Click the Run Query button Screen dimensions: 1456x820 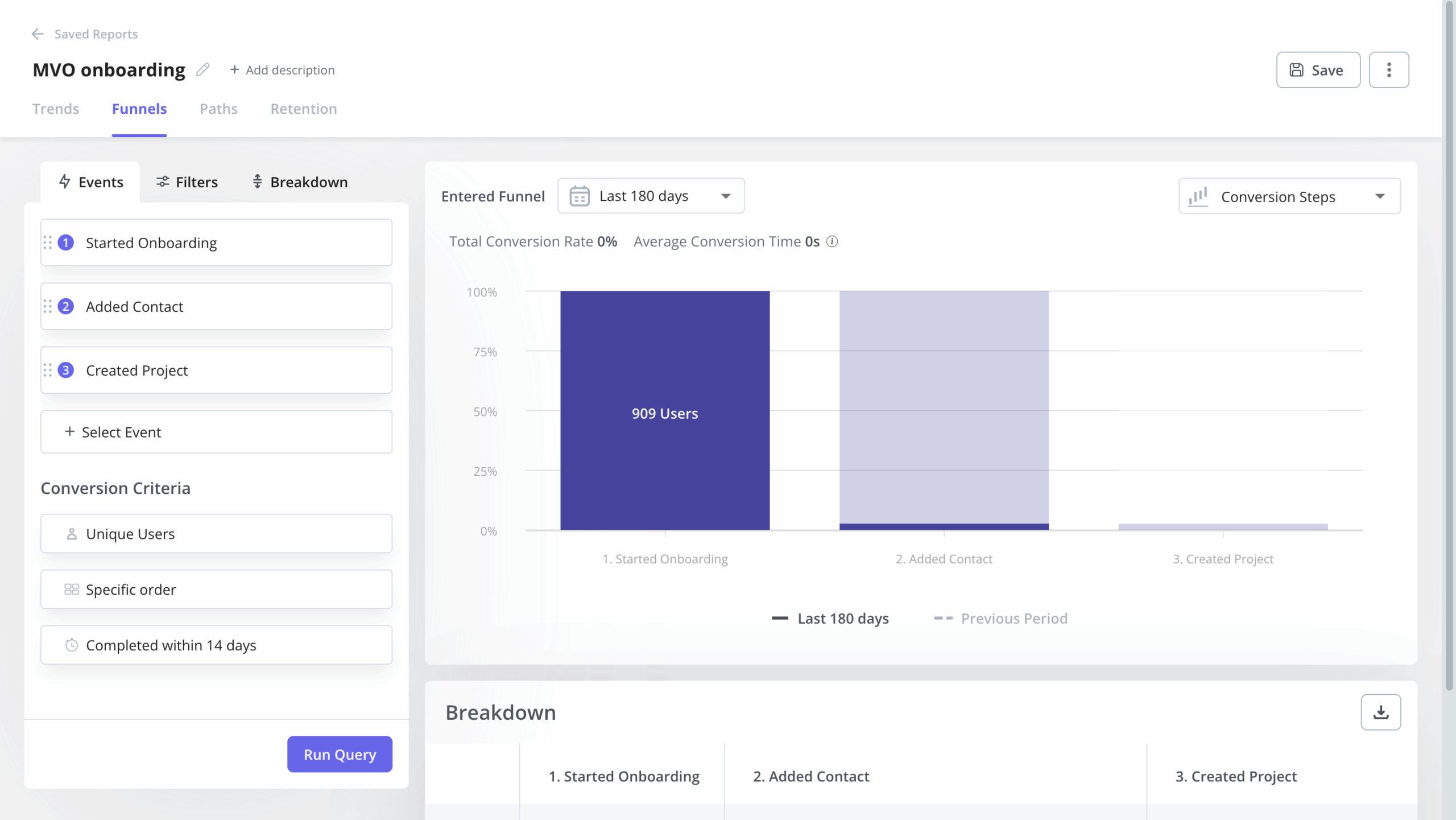pos(340,753)
